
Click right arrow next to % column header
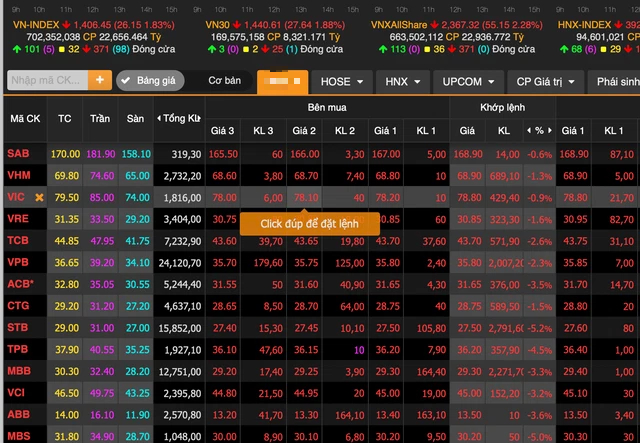(549, 131)
